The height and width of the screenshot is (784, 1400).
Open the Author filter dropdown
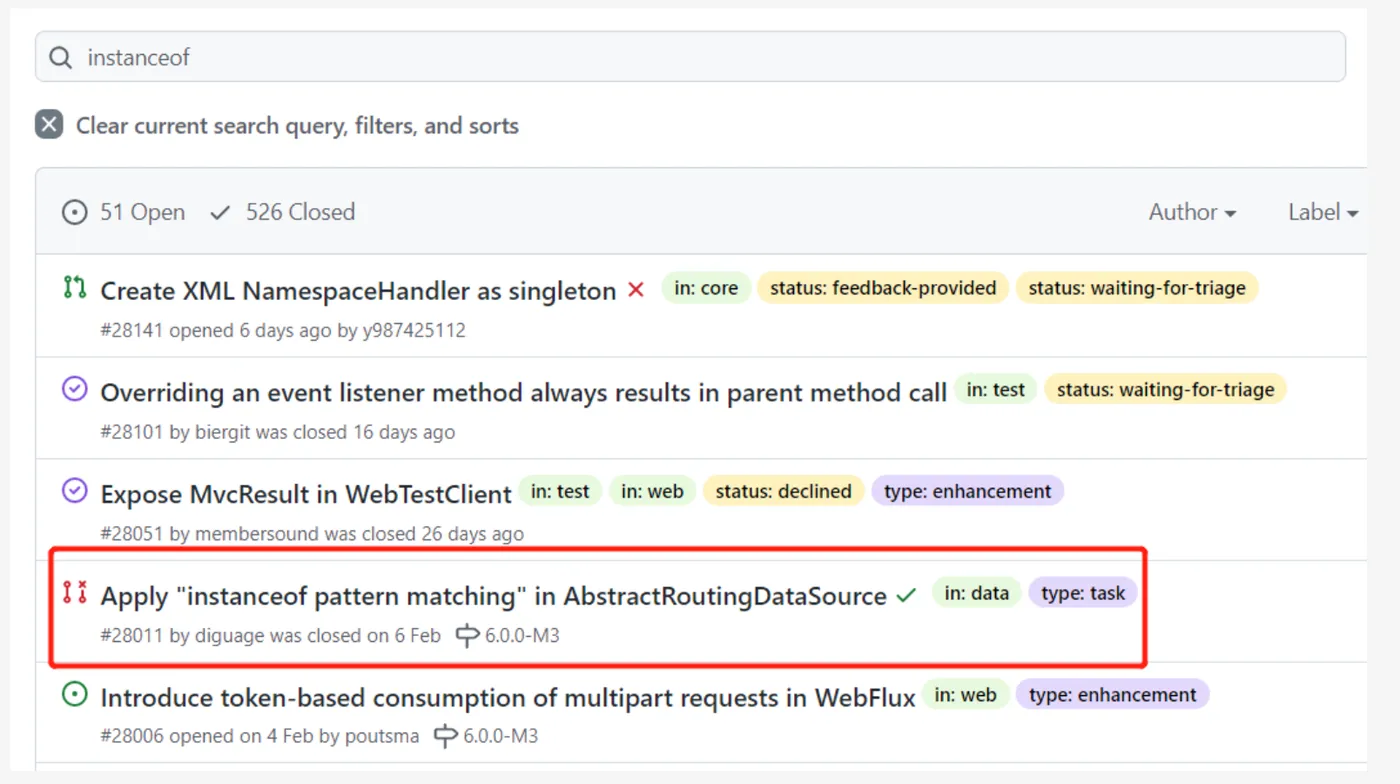point(1192,212)
